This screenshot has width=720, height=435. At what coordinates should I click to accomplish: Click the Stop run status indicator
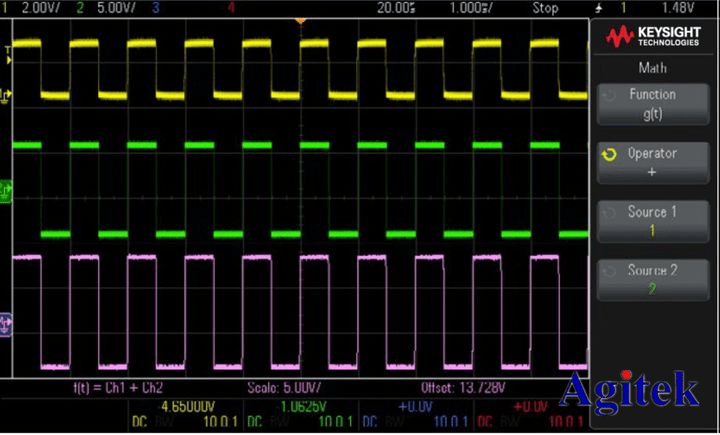546,8
